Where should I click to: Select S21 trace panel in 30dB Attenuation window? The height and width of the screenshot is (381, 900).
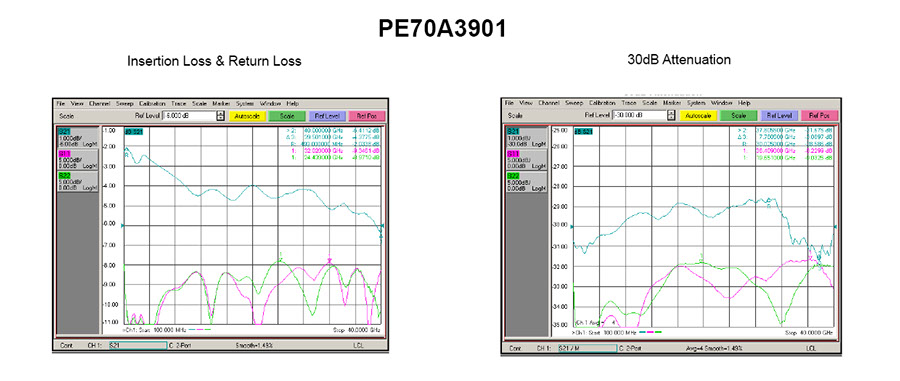click(527, 138)
